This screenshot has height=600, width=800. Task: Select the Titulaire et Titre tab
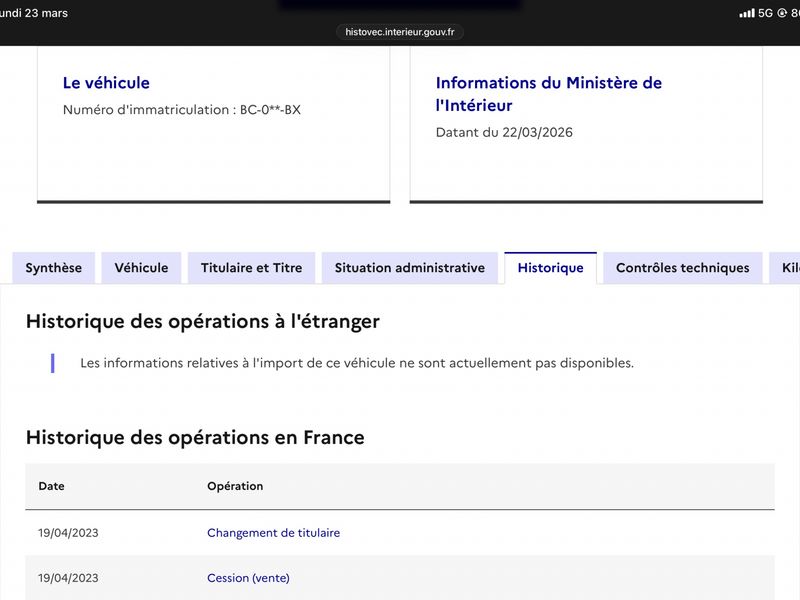point(252,268)
